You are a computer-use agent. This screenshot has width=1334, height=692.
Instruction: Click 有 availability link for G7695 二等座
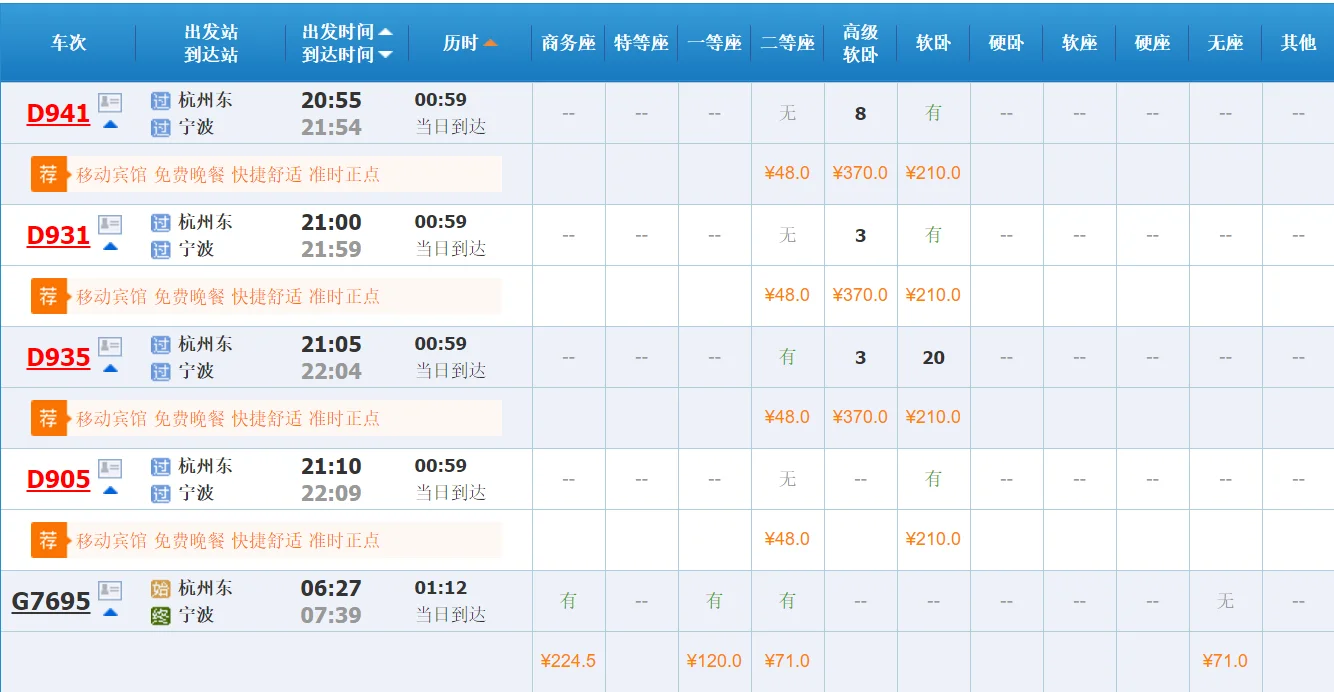pyautogui.click(x=787, y=600)
